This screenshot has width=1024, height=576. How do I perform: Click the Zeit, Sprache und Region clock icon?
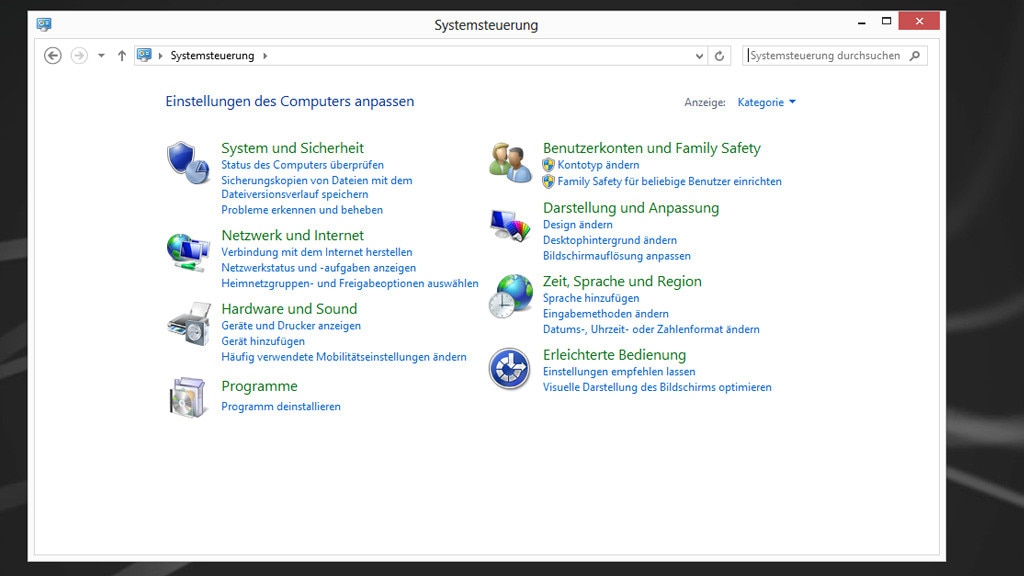coord(508,298)
